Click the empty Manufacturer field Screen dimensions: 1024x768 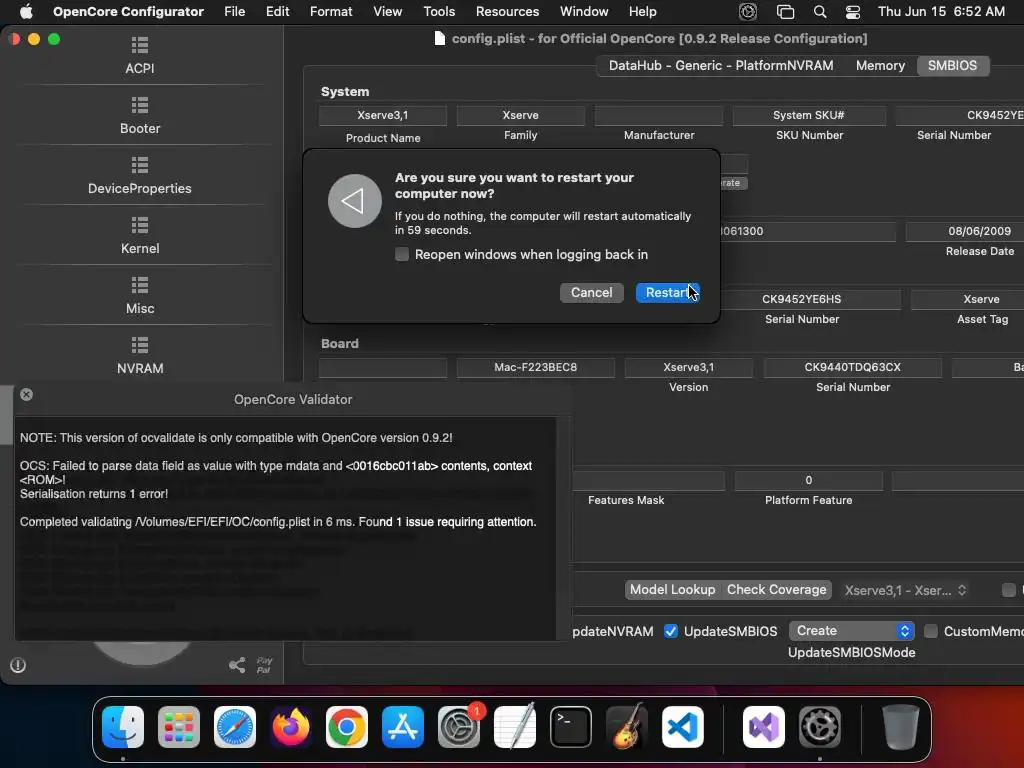pyautogui.click(x=659, y=116)
